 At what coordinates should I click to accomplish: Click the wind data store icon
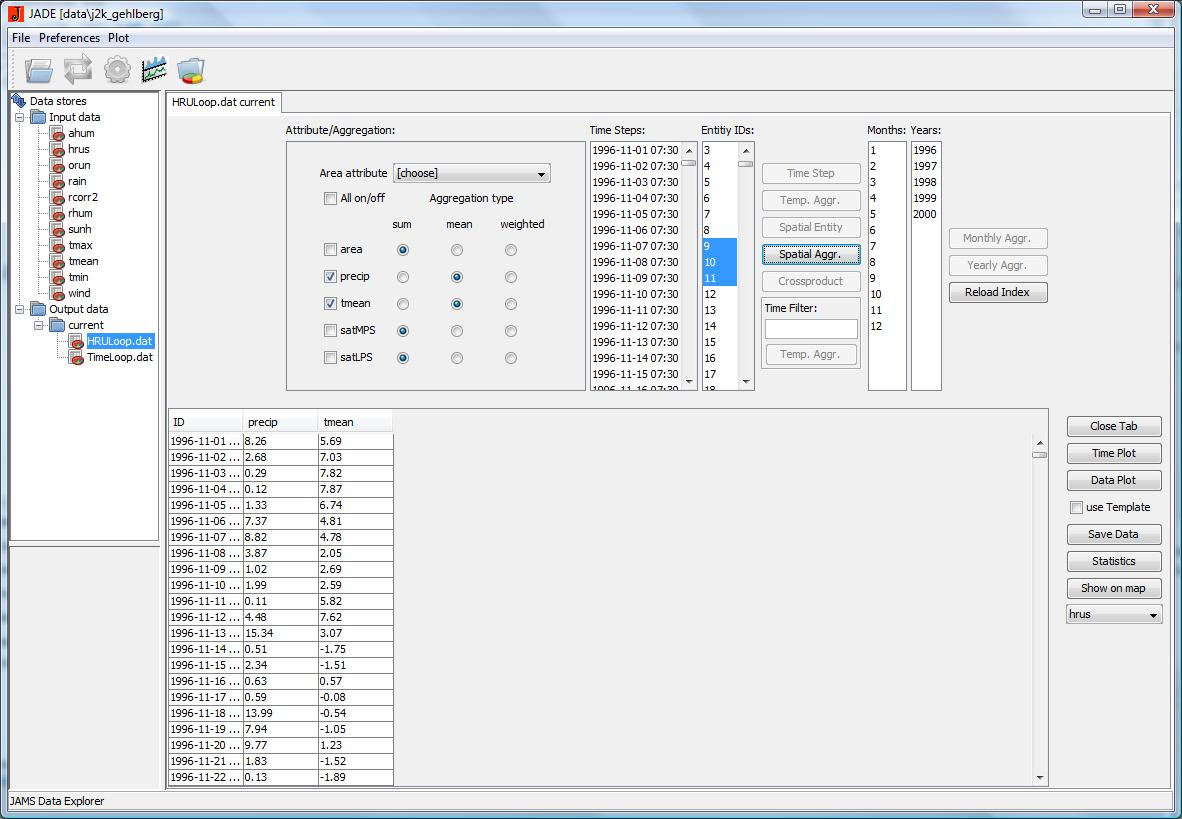coord(57,293)
